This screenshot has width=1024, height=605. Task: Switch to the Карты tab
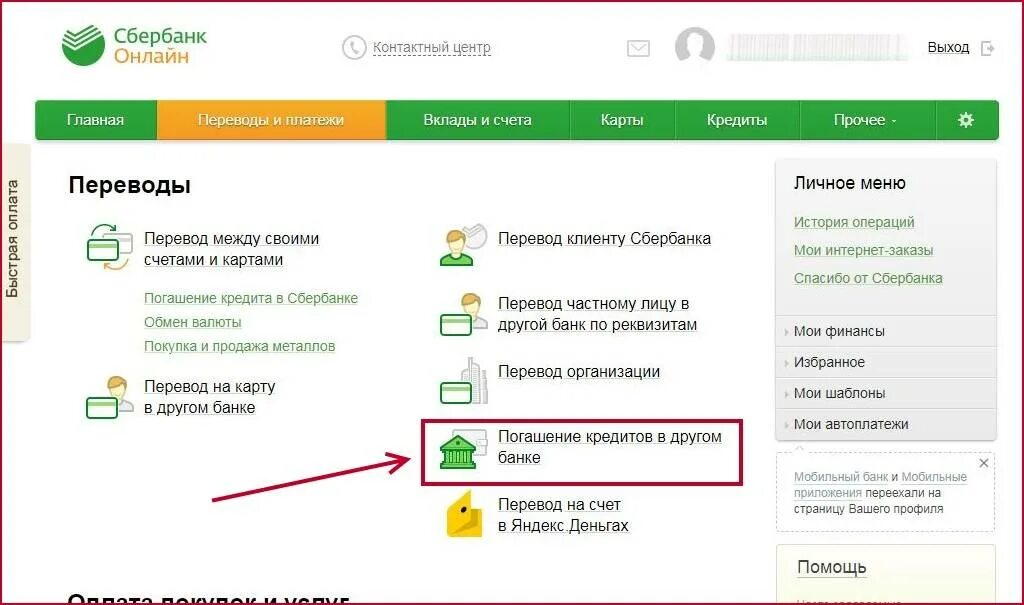click(x=622, y=120)
